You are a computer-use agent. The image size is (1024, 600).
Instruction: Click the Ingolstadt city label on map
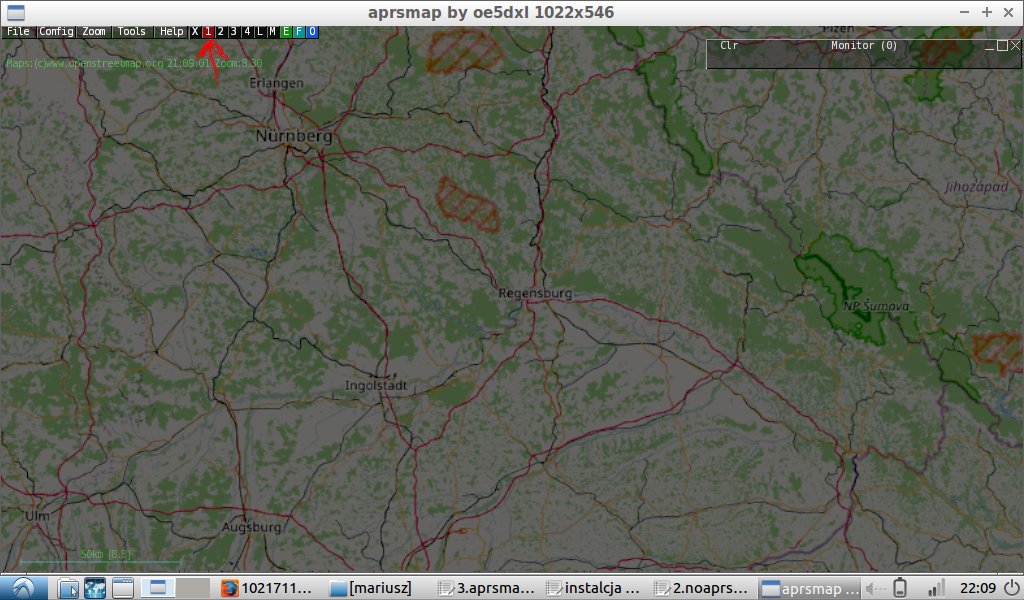pos(376,385)
